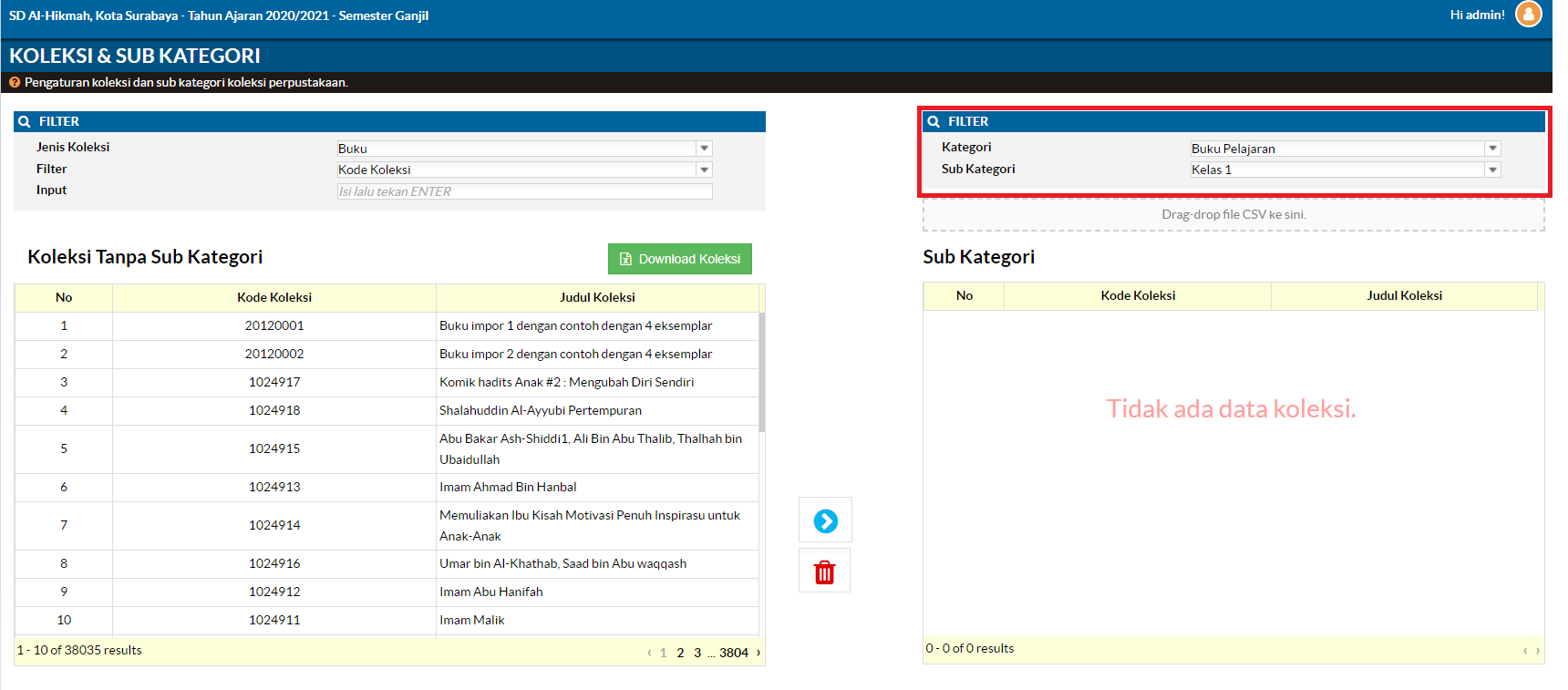Open the admin user avatar icon
The width and height of the screenshot is (1568, 690).
1528,14
